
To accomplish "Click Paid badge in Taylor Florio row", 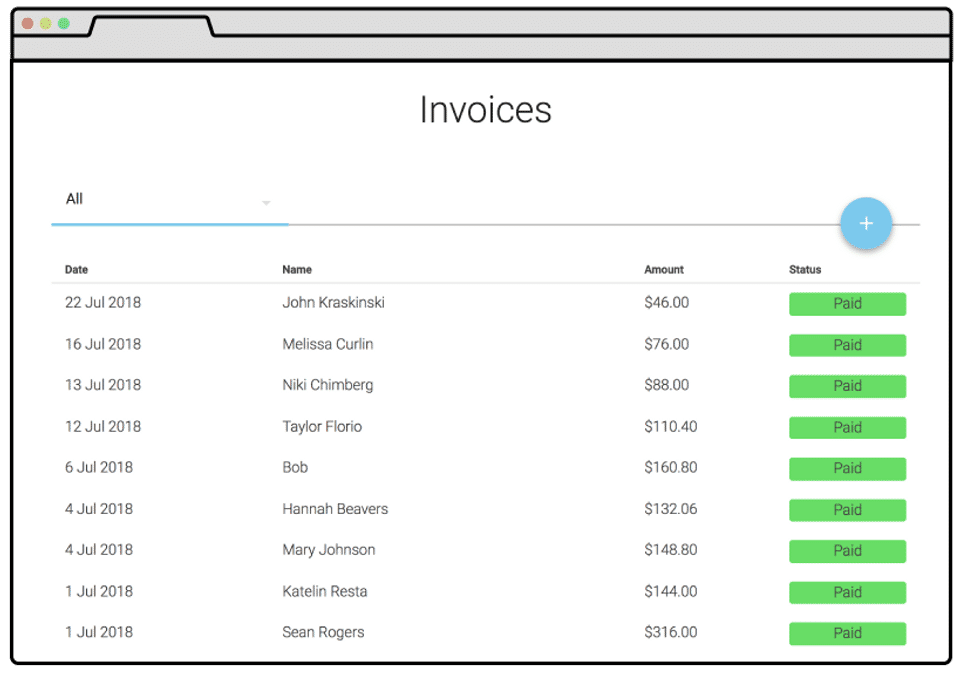I will [847, 427].
